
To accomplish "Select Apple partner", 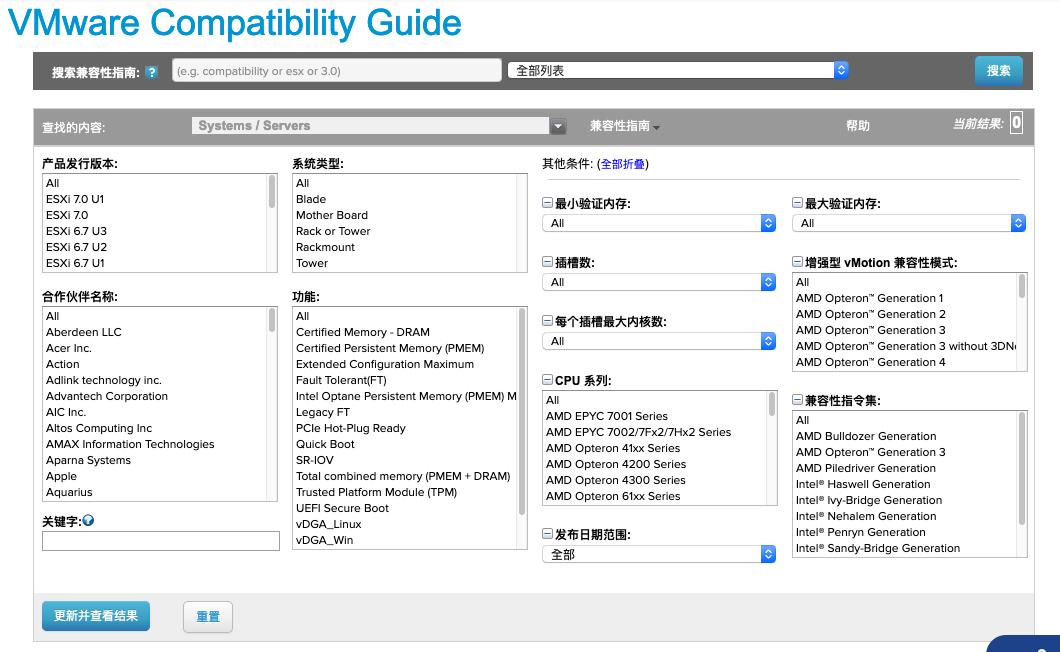I will (62, 476).
